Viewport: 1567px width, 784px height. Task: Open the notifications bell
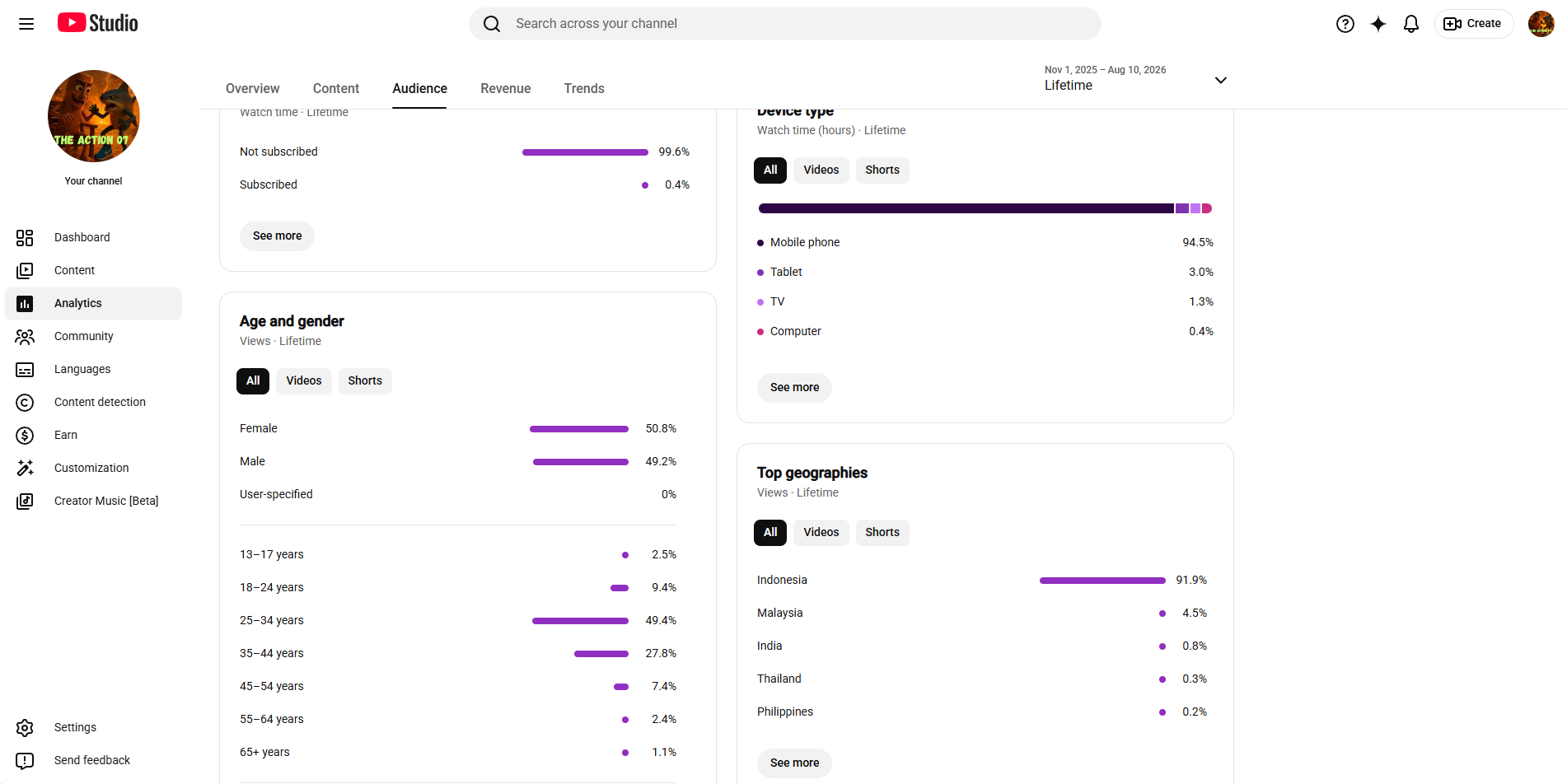pyautogui.click(x=1411, y=24)
